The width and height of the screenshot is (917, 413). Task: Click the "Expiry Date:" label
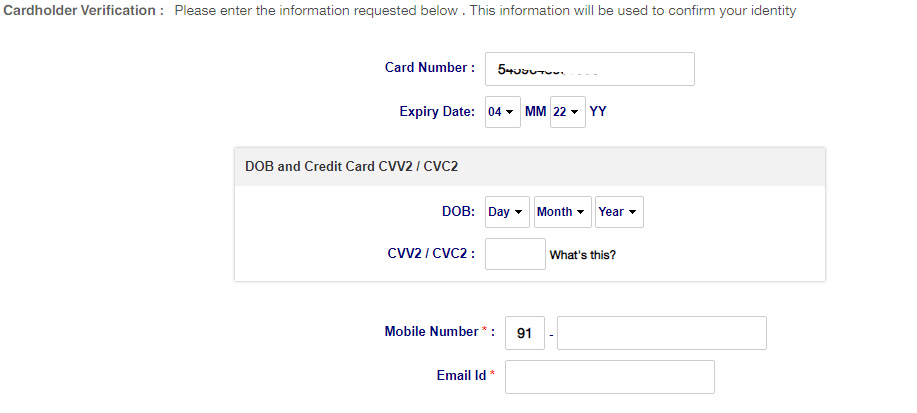[x=437, y=112]
